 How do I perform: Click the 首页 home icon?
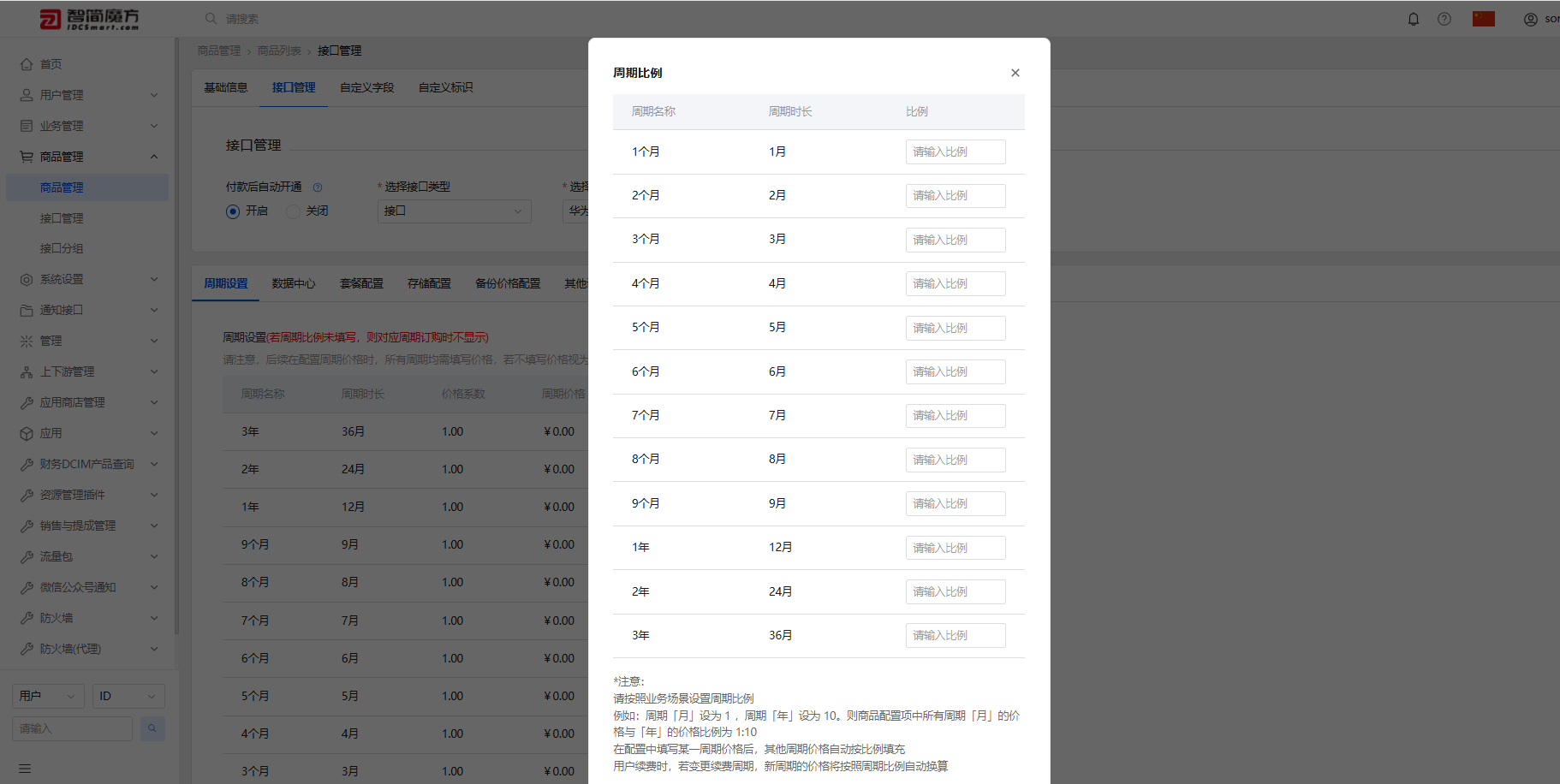[x=27, y=64]
